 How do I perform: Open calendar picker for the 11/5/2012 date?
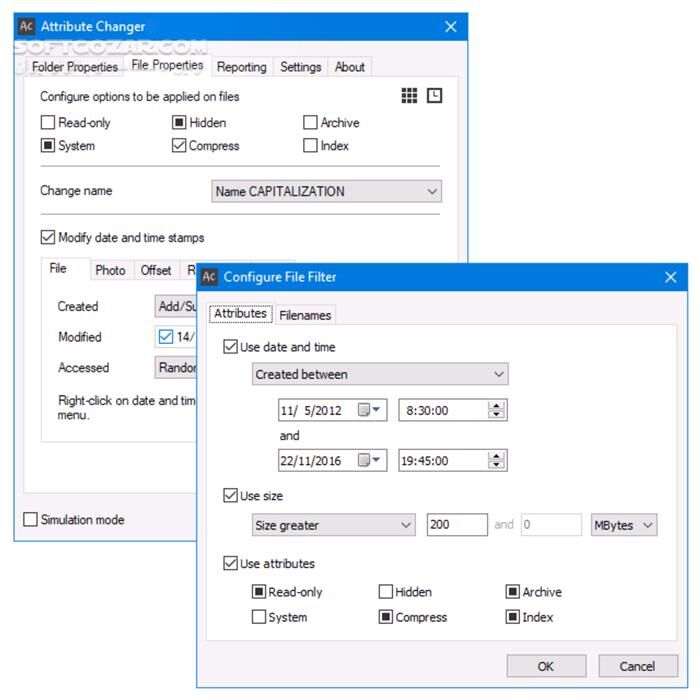[x=370, y=410]
